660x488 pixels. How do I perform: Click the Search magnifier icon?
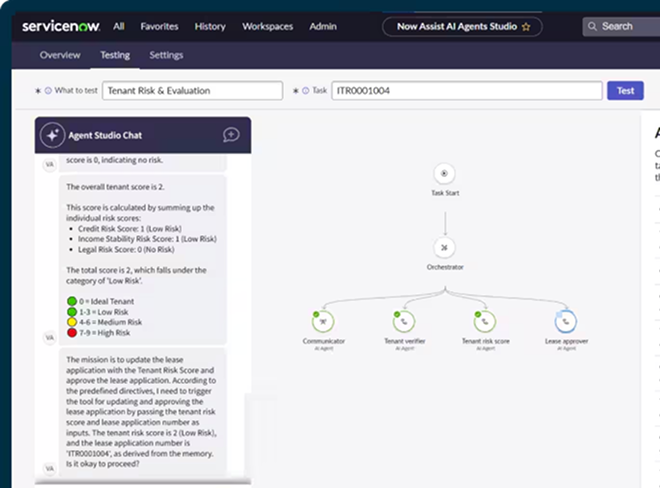click(592, 27)
